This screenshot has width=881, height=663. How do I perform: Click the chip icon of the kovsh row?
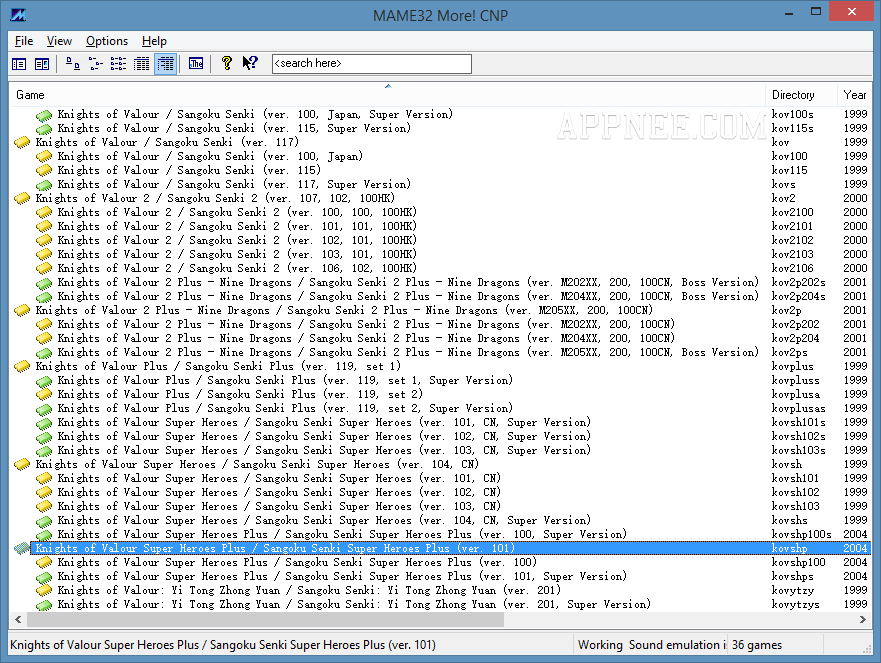22,465
